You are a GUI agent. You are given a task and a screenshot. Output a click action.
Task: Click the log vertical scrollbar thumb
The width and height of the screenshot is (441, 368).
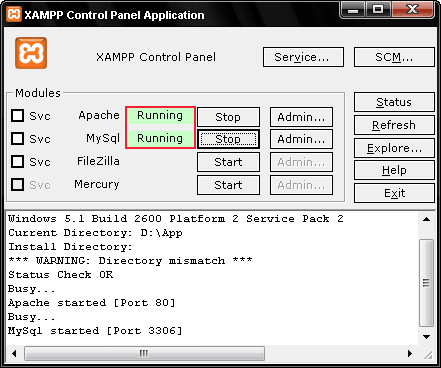(426, 283)
